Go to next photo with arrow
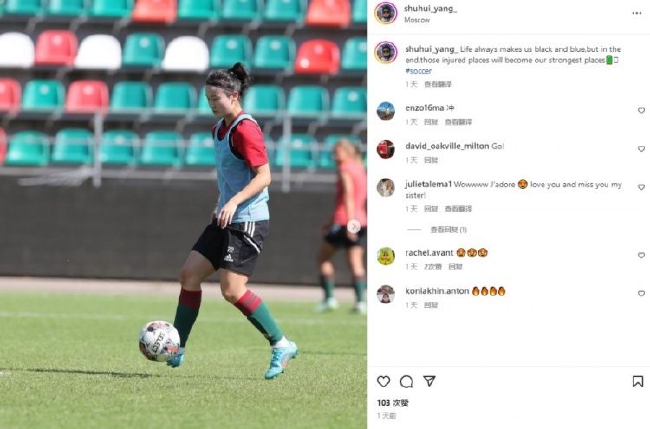This screenshot has height=429, width=650. coord(354,227)
